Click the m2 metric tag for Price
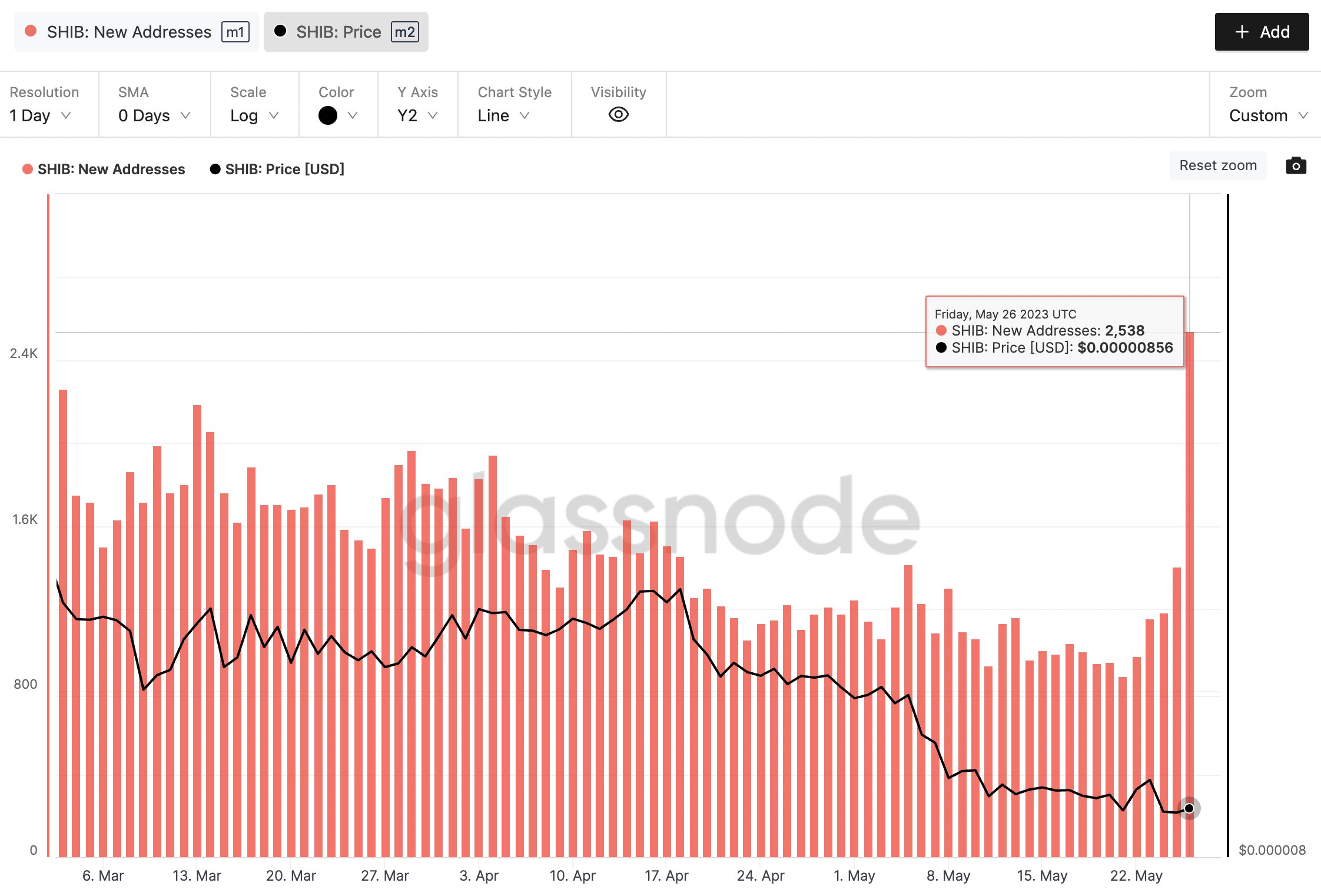Screen dimensions: 1321x896 pyautogui.click(x=404, y=30)
